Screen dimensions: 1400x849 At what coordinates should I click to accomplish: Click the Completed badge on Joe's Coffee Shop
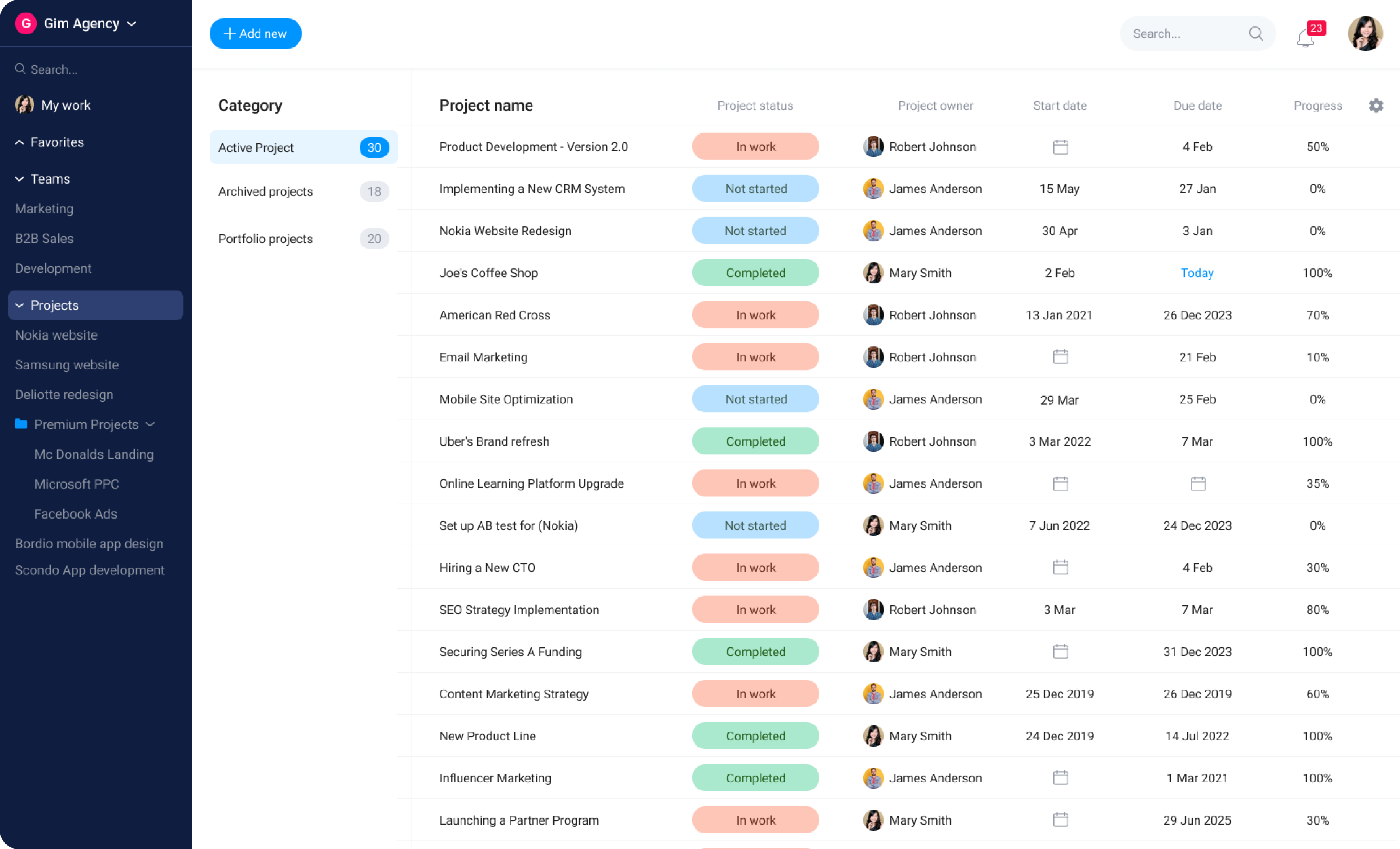pyautogui.click(x=755, y=273)
